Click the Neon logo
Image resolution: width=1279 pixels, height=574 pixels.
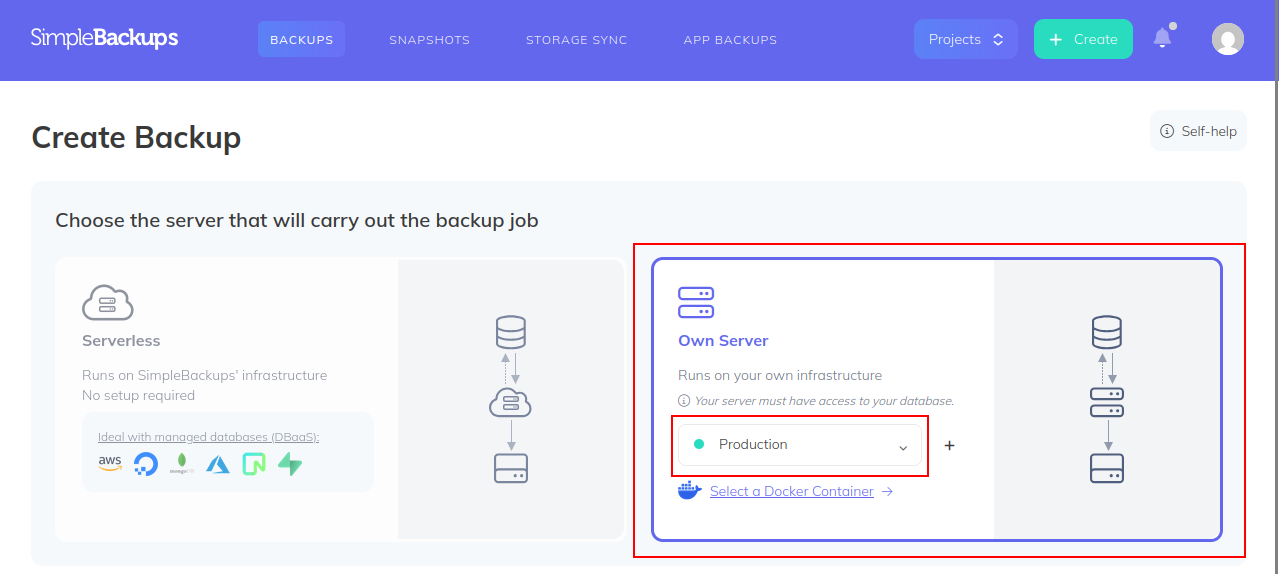pyautogui.click(x=254, y=463)
